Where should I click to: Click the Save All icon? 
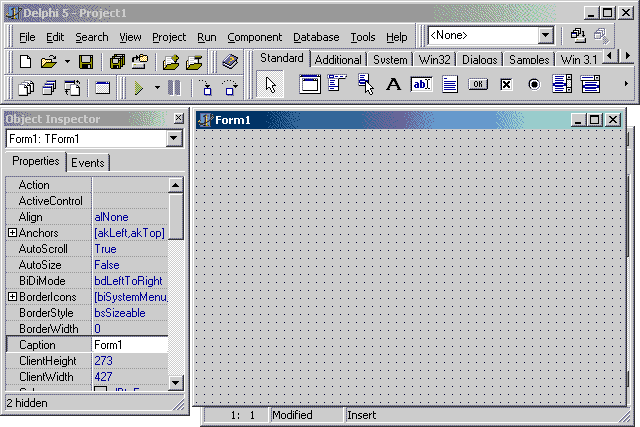(117, 62)
